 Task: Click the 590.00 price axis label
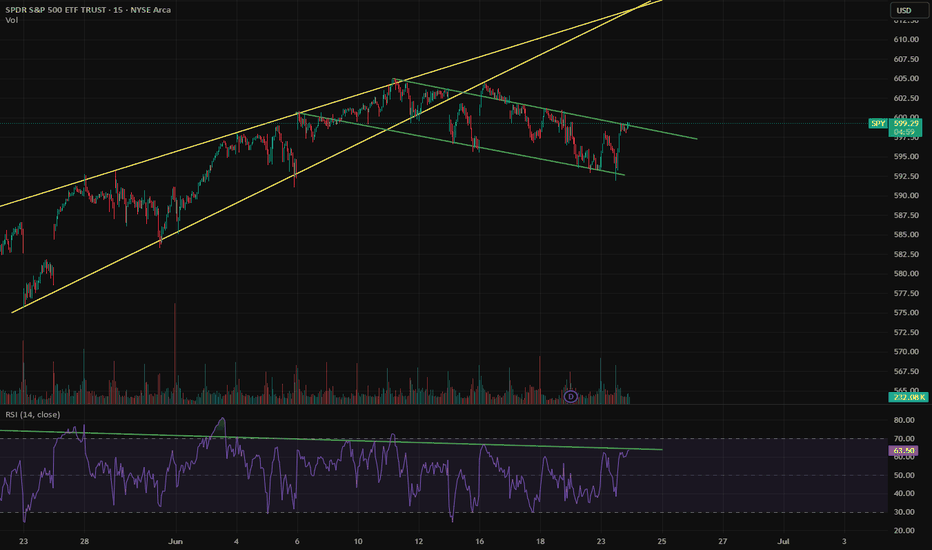(x=906, y=196)
